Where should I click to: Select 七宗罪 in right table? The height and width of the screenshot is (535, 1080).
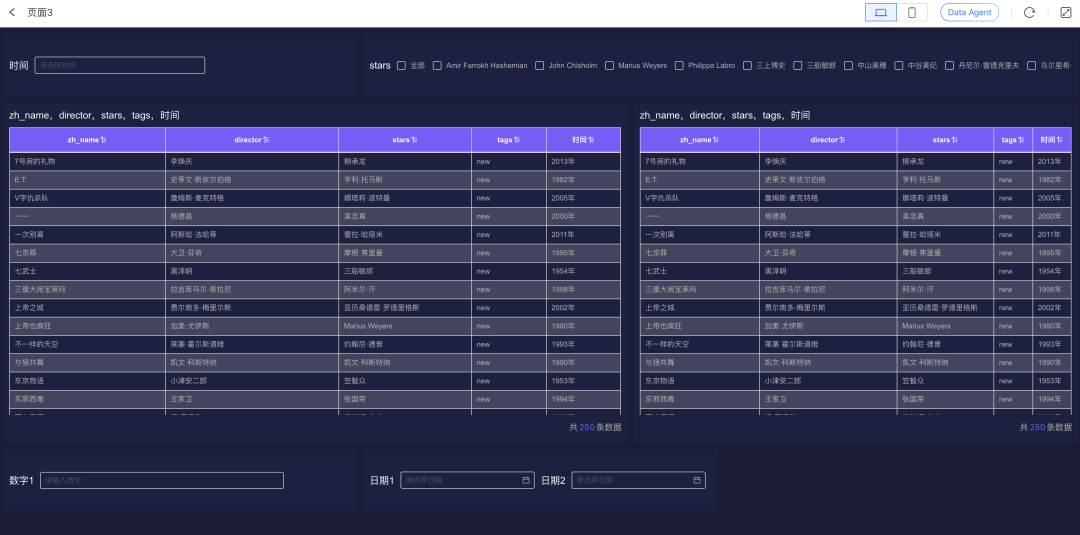tap(656, 253)
